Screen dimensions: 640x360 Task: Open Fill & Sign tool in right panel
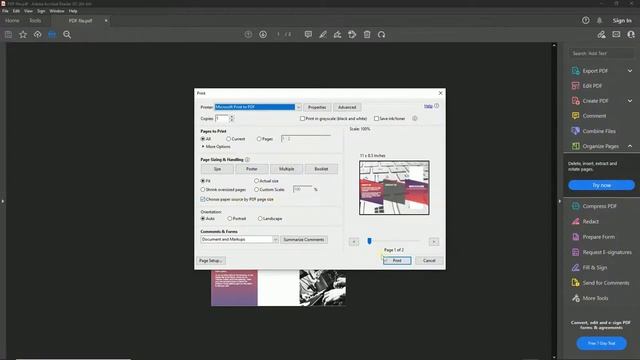click(x=594, y=268)
